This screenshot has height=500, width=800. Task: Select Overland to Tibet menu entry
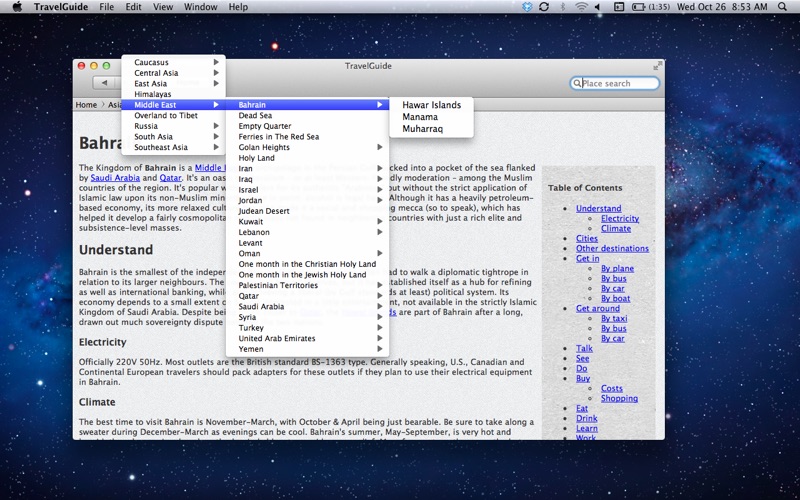coord(173,115)
